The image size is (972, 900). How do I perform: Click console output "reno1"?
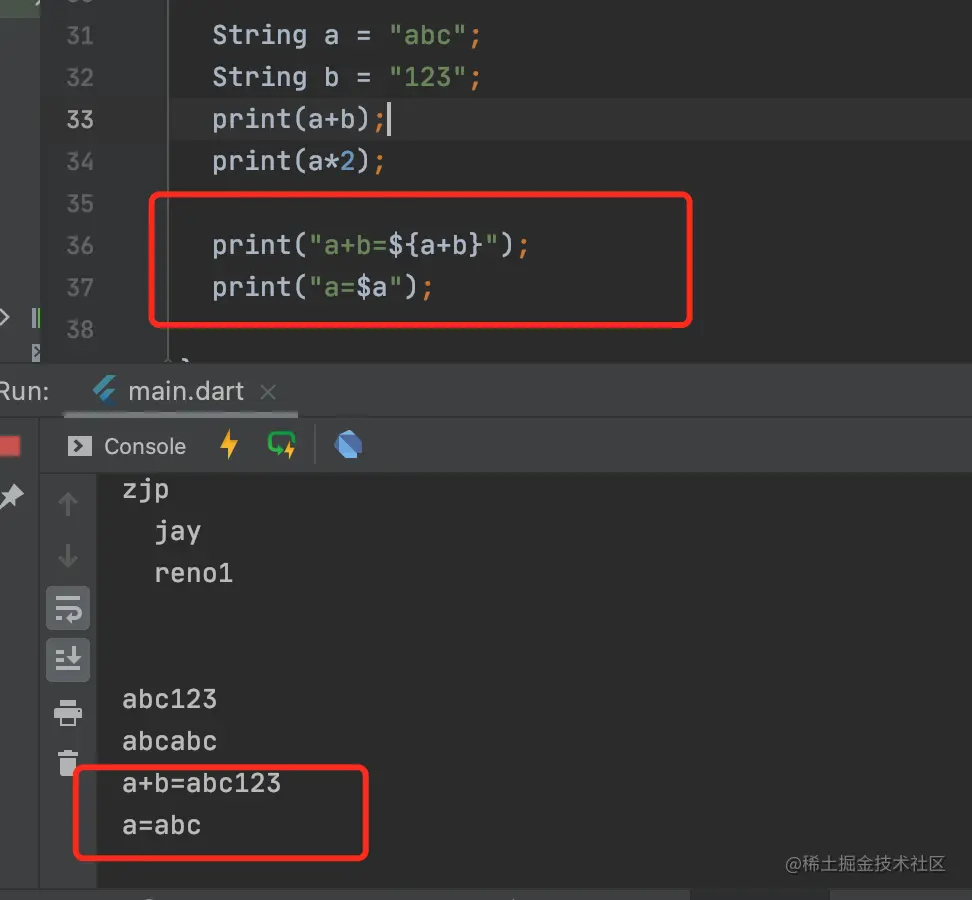(194, 573)
